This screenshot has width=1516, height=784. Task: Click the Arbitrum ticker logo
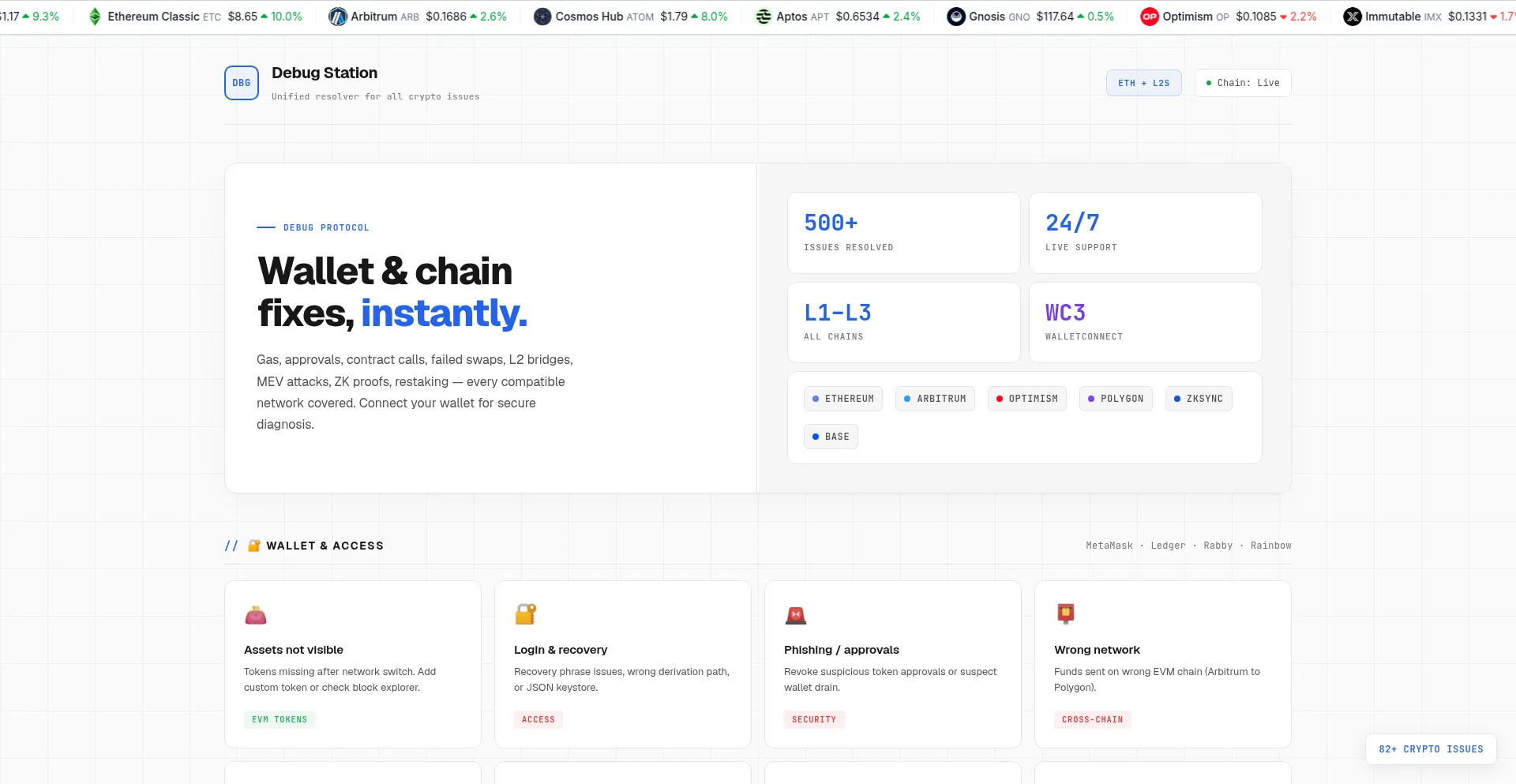coord(337,17)
